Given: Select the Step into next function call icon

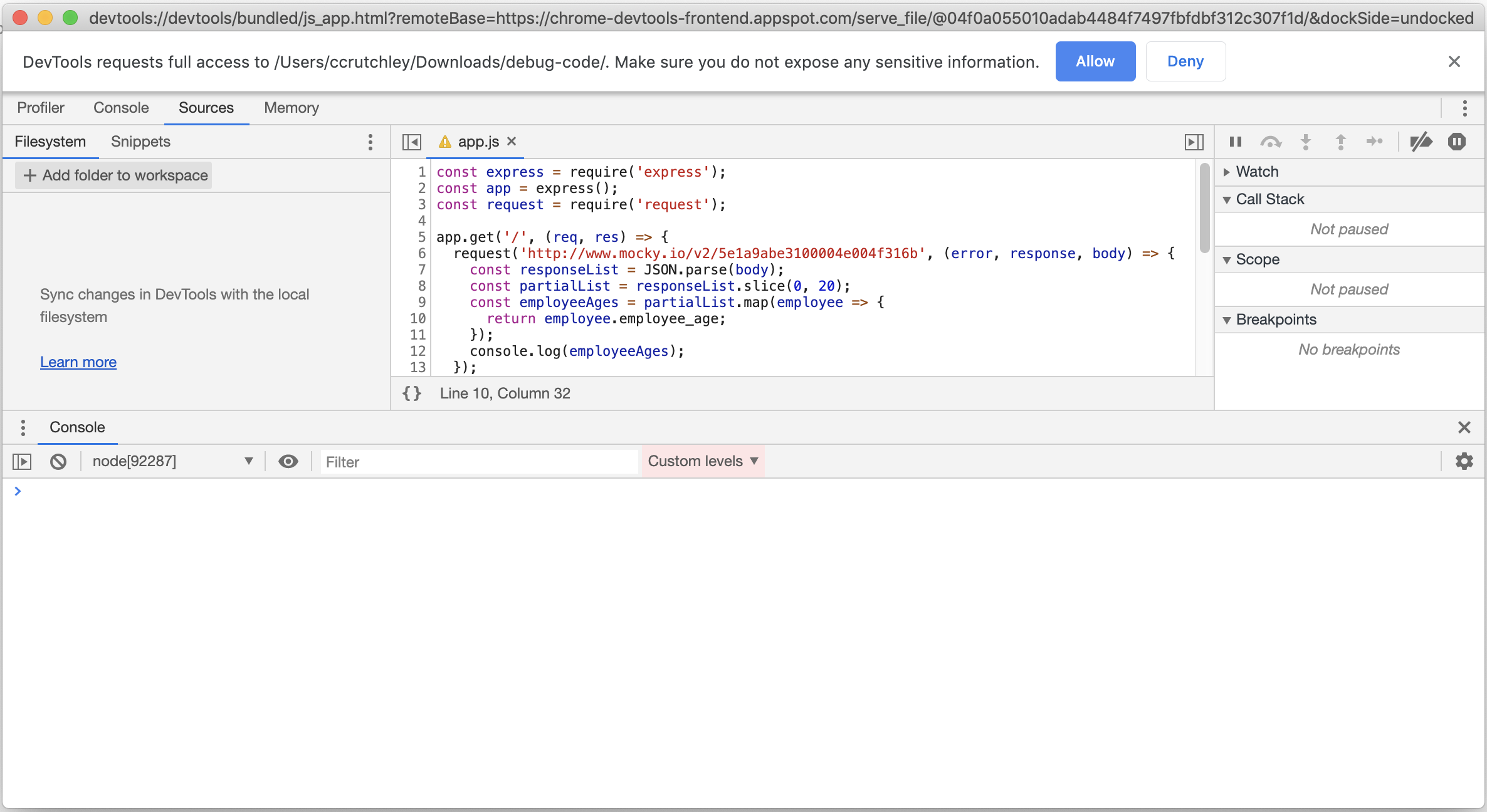Looking at the screenshot, I should (1305, 142).
